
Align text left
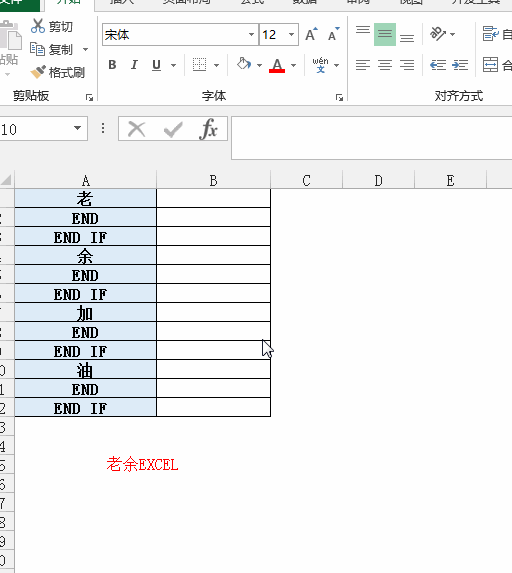pos(363,65)
